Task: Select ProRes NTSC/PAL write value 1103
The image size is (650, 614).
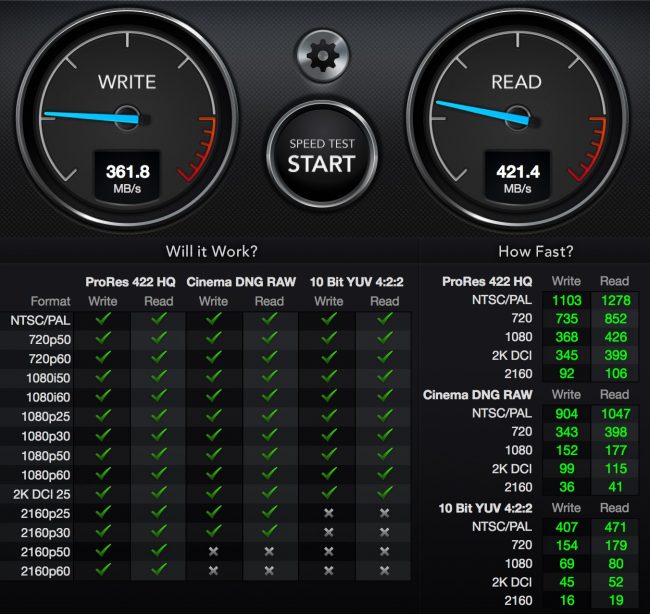Action: coord(567,300)
